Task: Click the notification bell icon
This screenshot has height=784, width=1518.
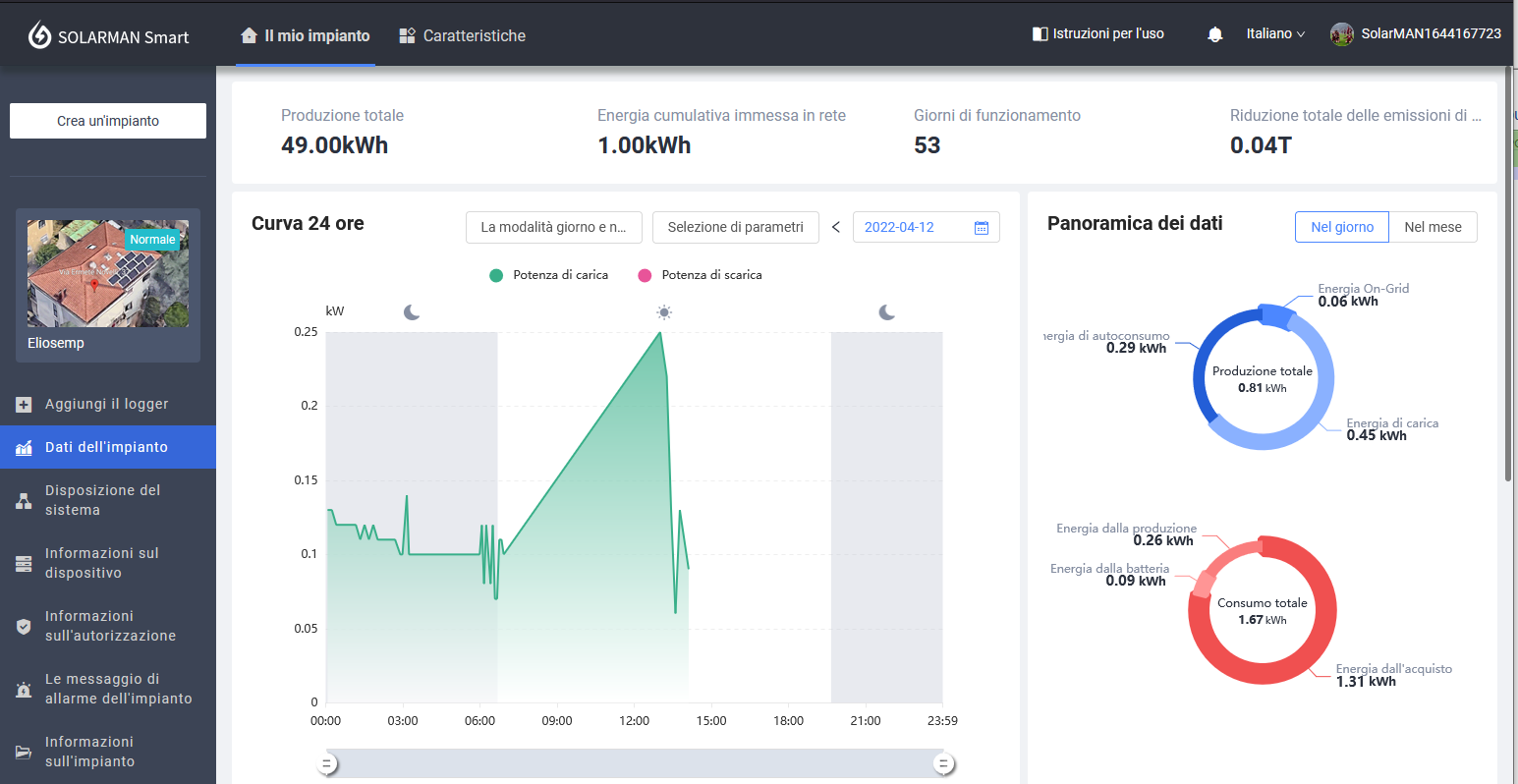Action: tap(1214, 34)
